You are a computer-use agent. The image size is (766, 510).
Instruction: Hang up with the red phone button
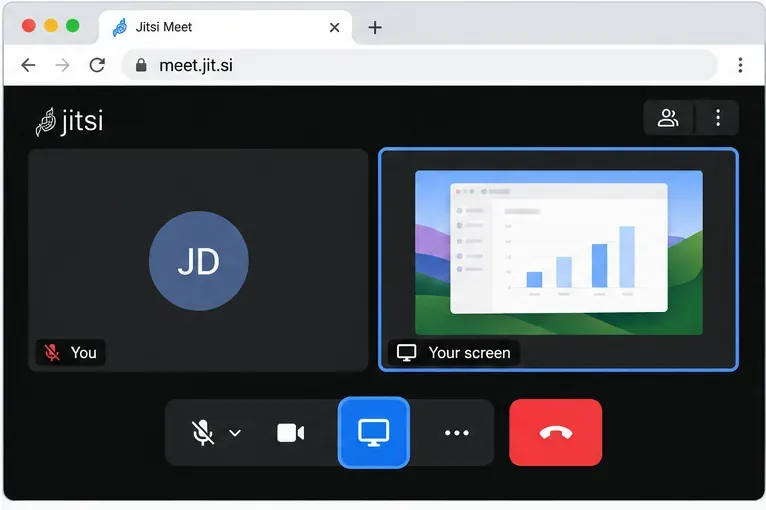pos(555,433)
